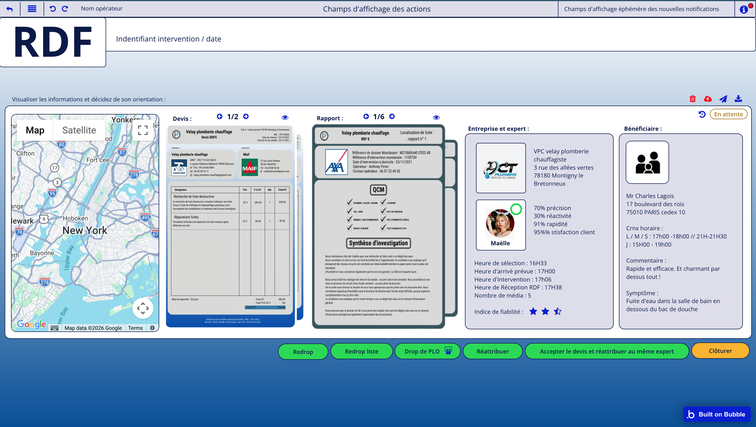Click the Réattribuer button
Viewport: 756px width, 427px height.
pyautogui.click(x=492, y=351)
